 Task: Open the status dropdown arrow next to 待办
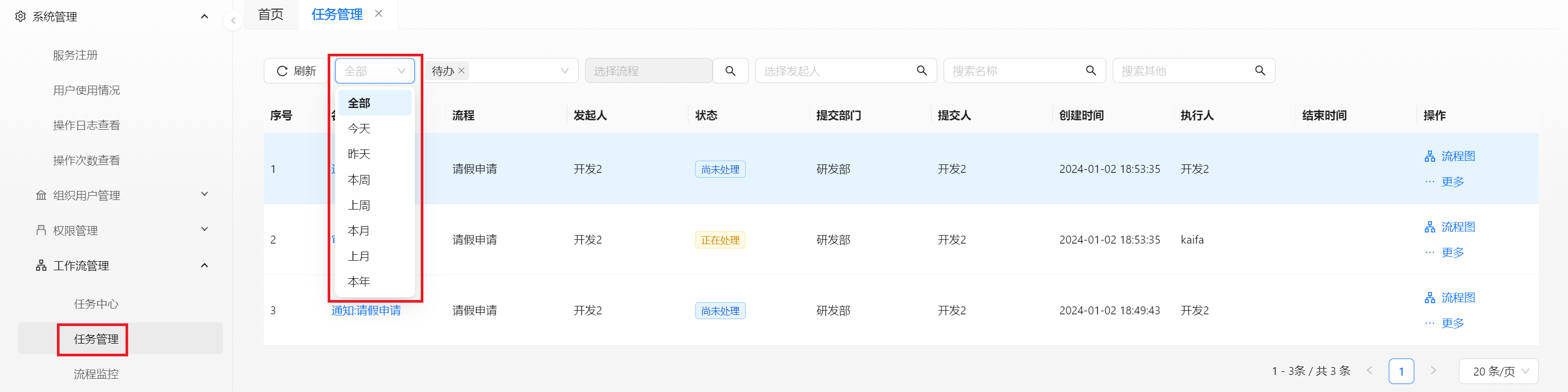(x=565, y=71)
